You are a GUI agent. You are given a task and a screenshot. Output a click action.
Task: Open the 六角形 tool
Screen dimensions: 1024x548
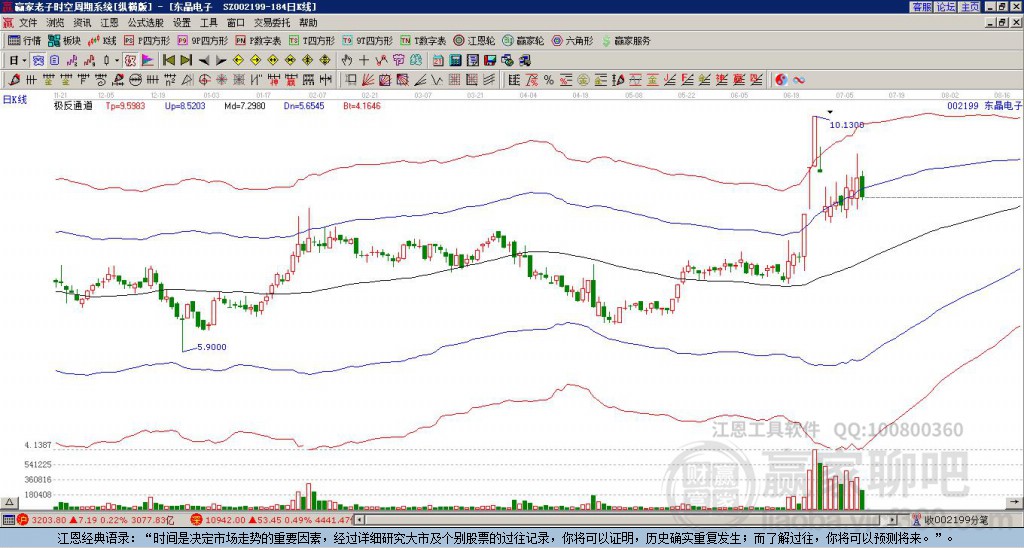coord(572,40)
